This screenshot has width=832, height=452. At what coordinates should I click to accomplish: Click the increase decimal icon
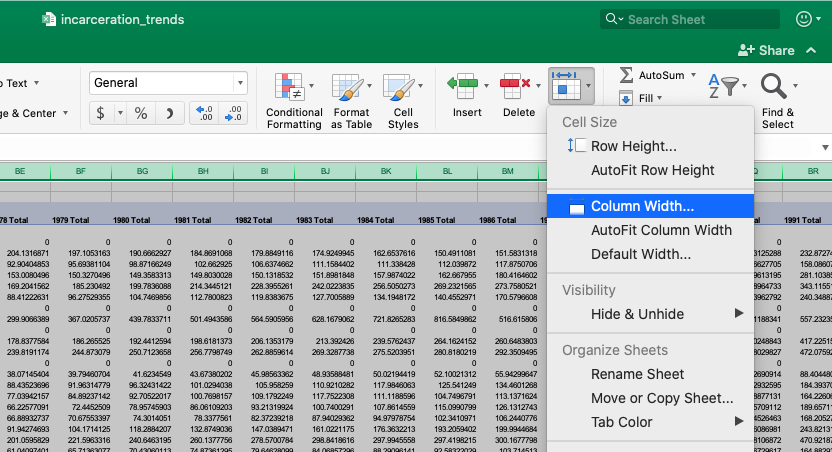click(x=204, y=113)
